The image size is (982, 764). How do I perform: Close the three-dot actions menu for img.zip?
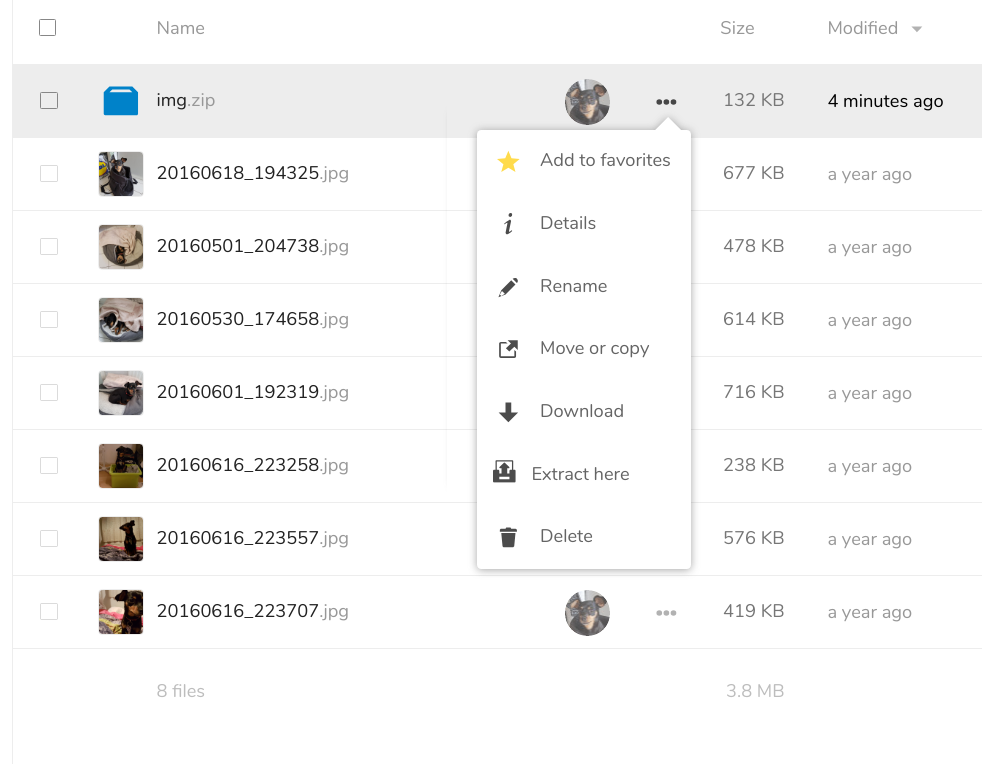coord(666,101)
